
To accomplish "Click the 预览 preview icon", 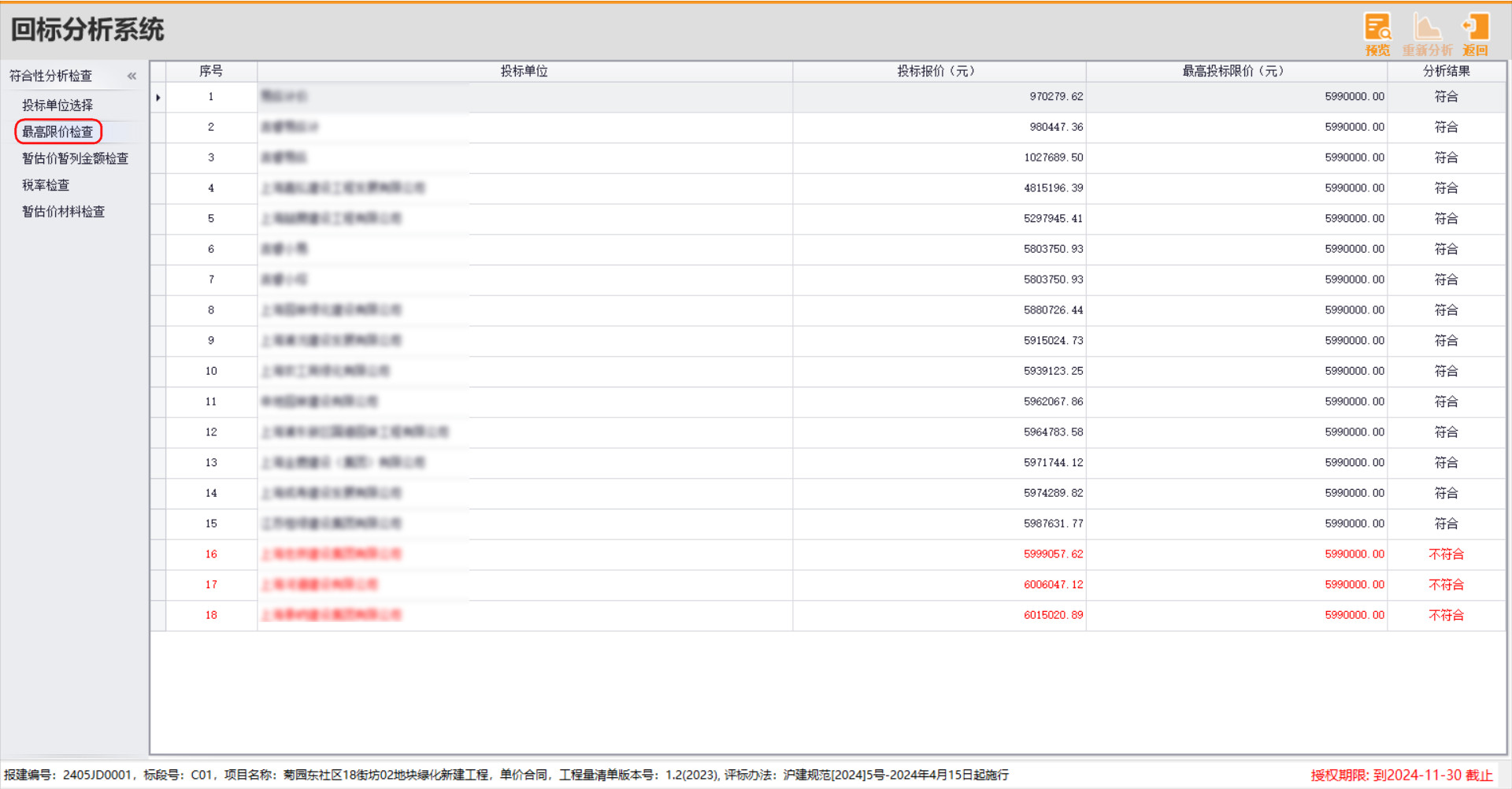I will click(1377, 34).
